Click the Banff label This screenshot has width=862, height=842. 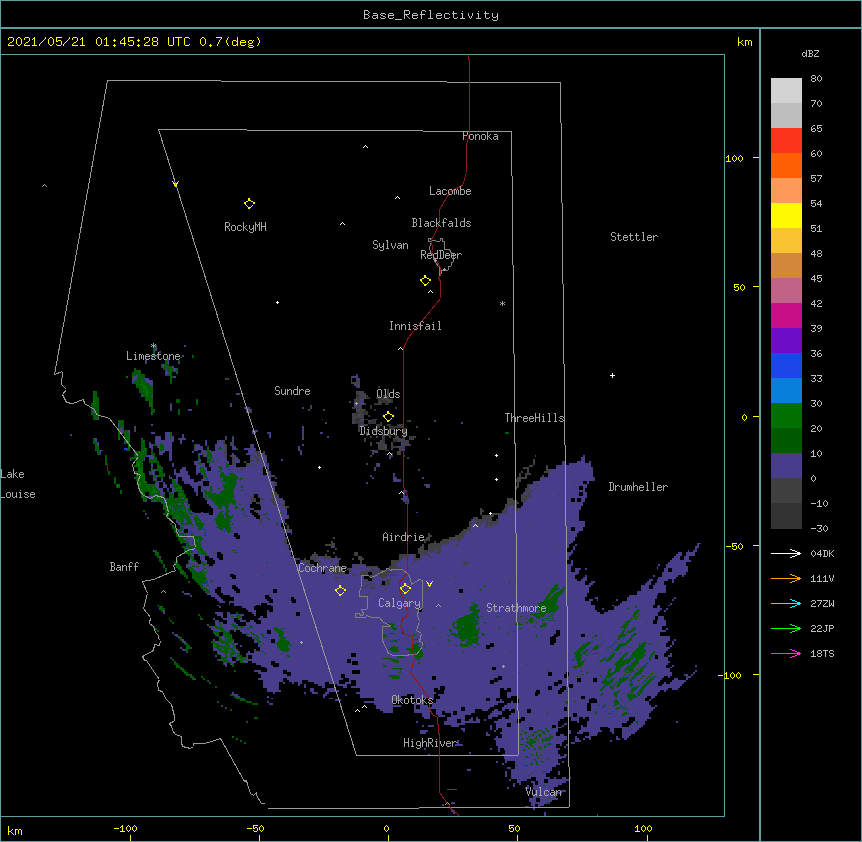(x=124, y=567)
